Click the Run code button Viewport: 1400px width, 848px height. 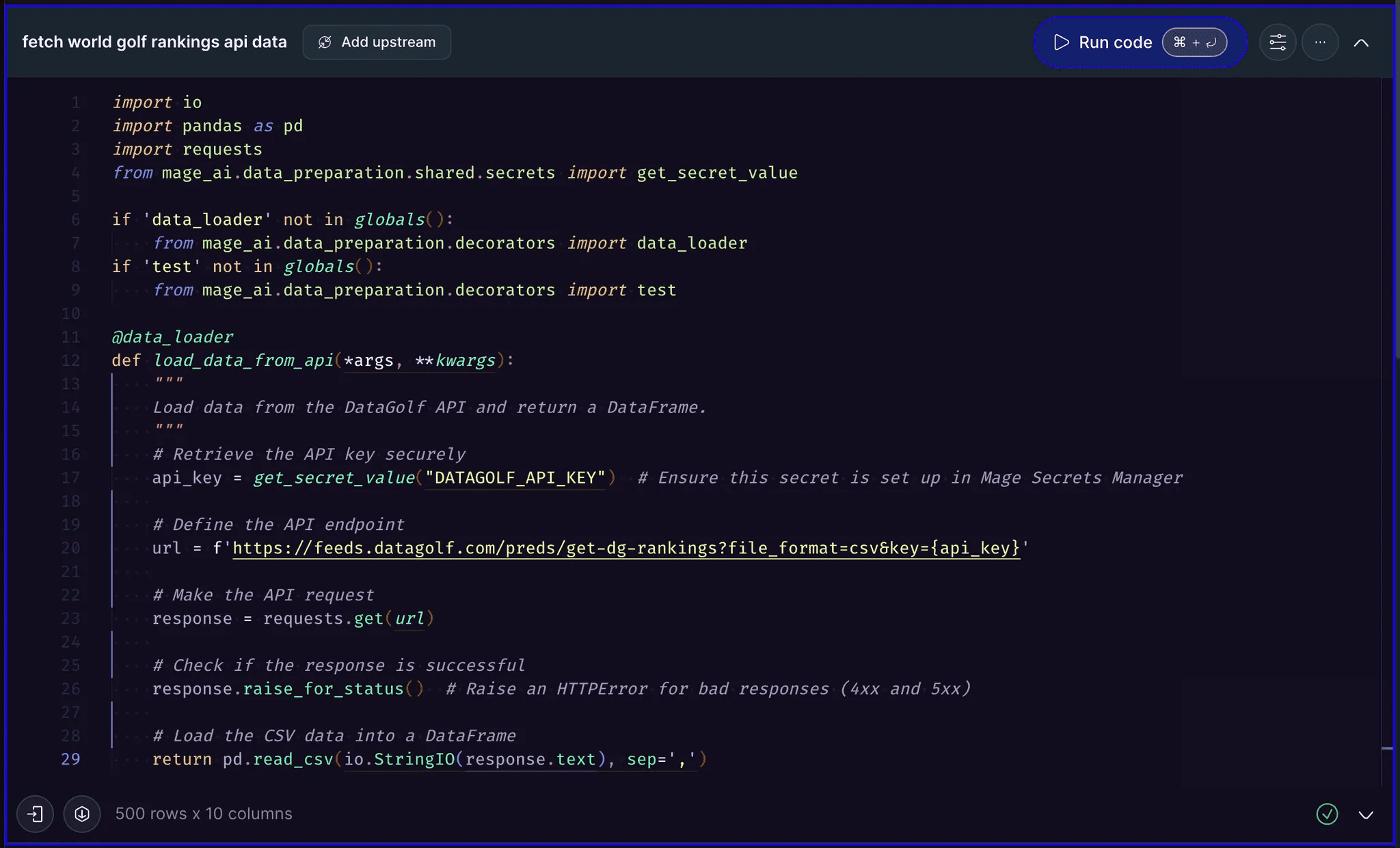click(1140, 42)
